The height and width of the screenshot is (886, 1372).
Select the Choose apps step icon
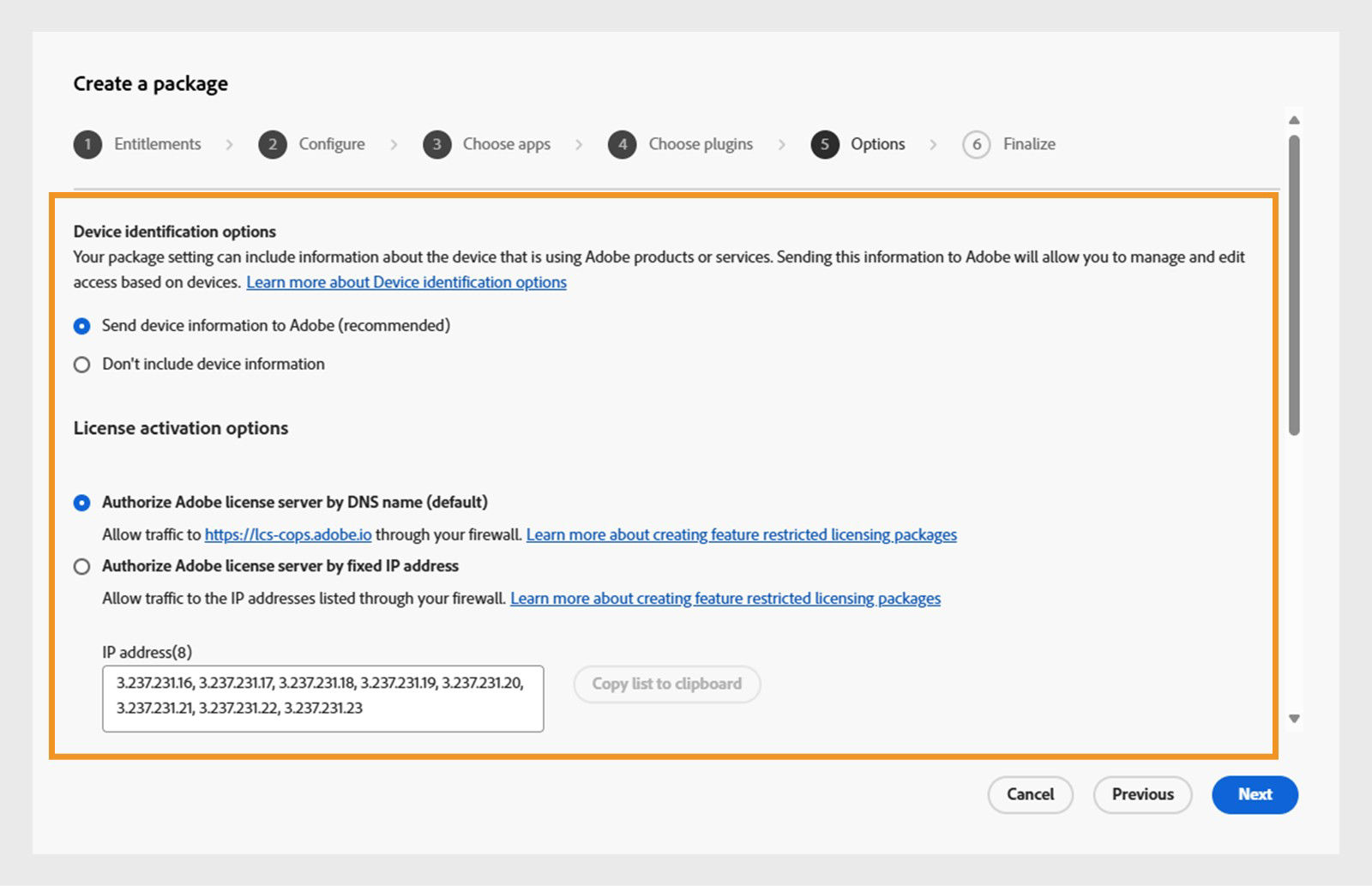coord(437,144)
